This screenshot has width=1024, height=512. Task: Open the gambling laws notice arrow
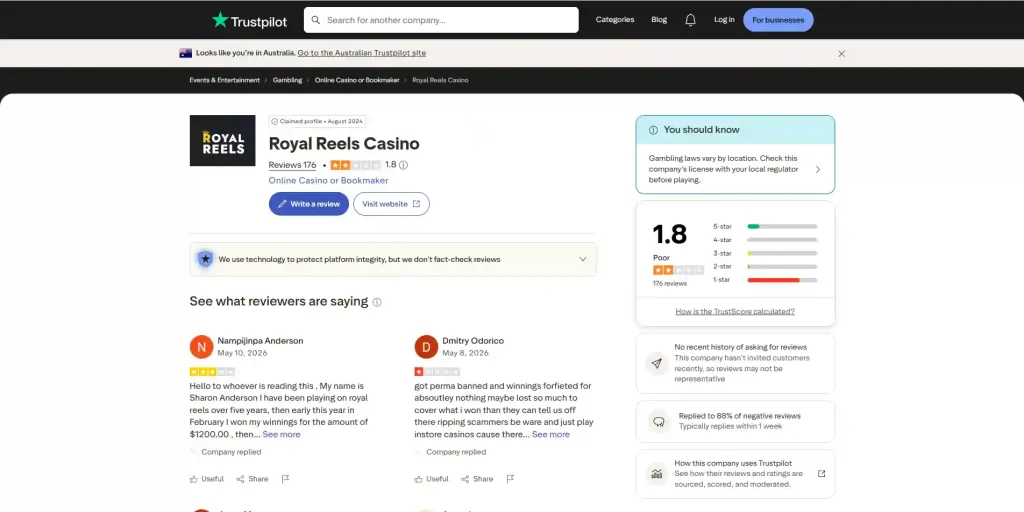(x=818, y=169)
